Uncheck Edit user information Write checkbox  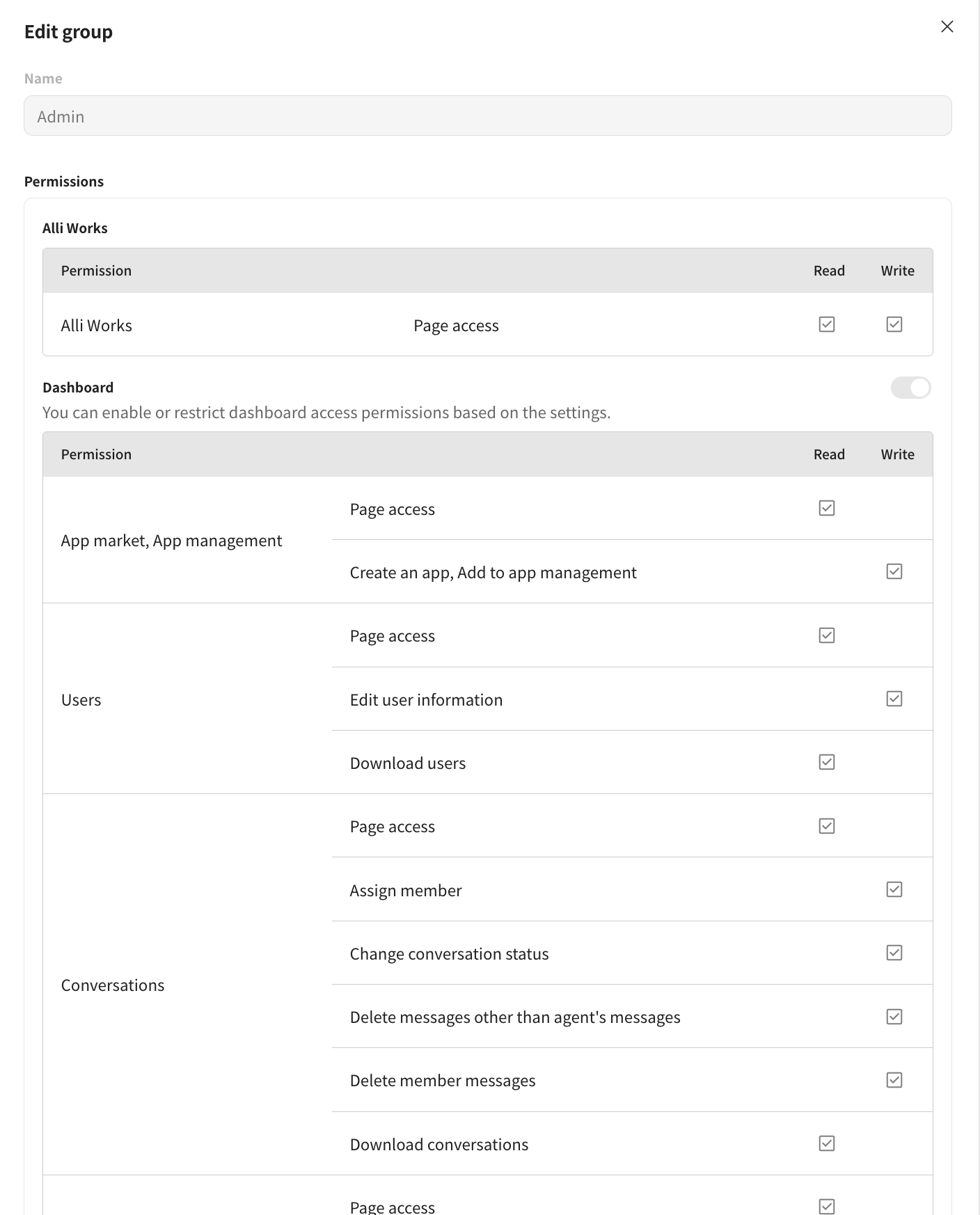pos(894,699)
